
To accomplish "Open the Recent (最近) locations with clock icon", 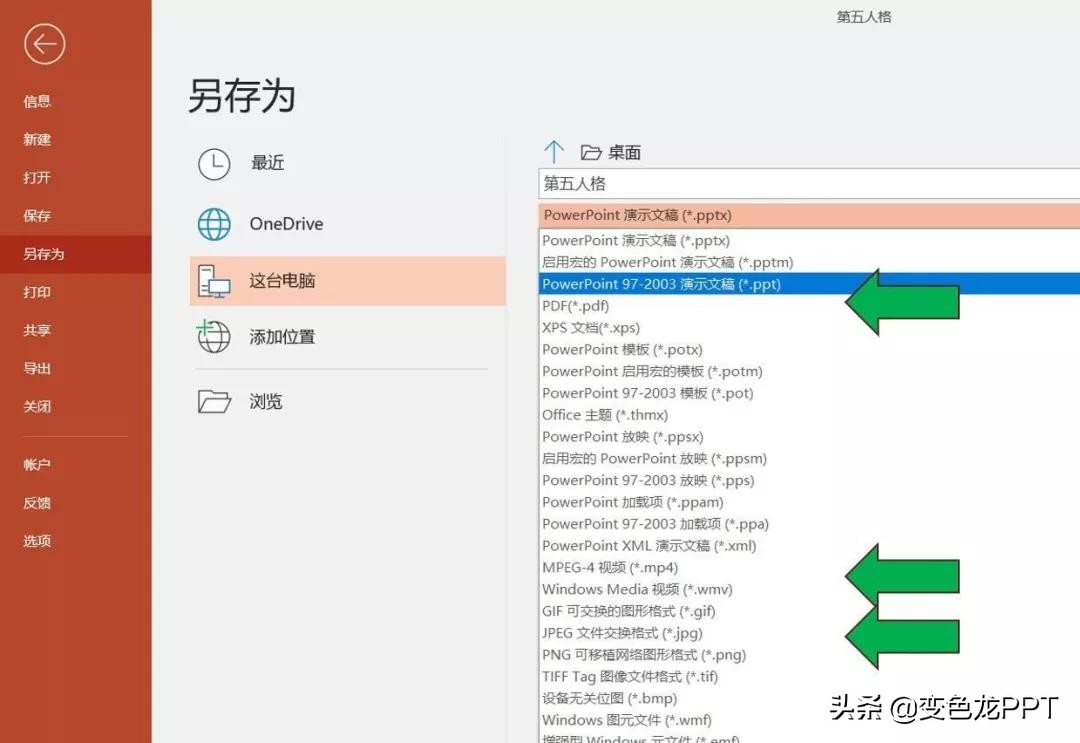I will tap(214, 162).
